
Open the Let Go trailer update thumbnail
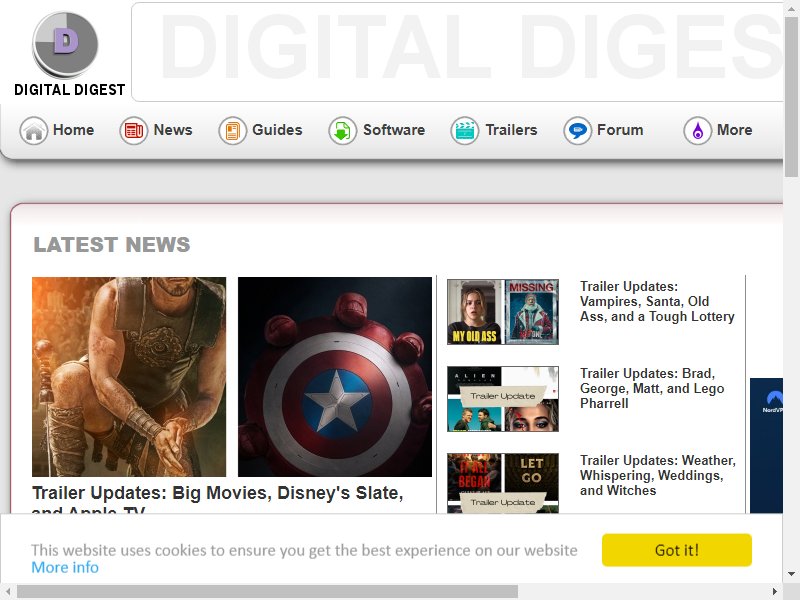(x=503, y=483)
